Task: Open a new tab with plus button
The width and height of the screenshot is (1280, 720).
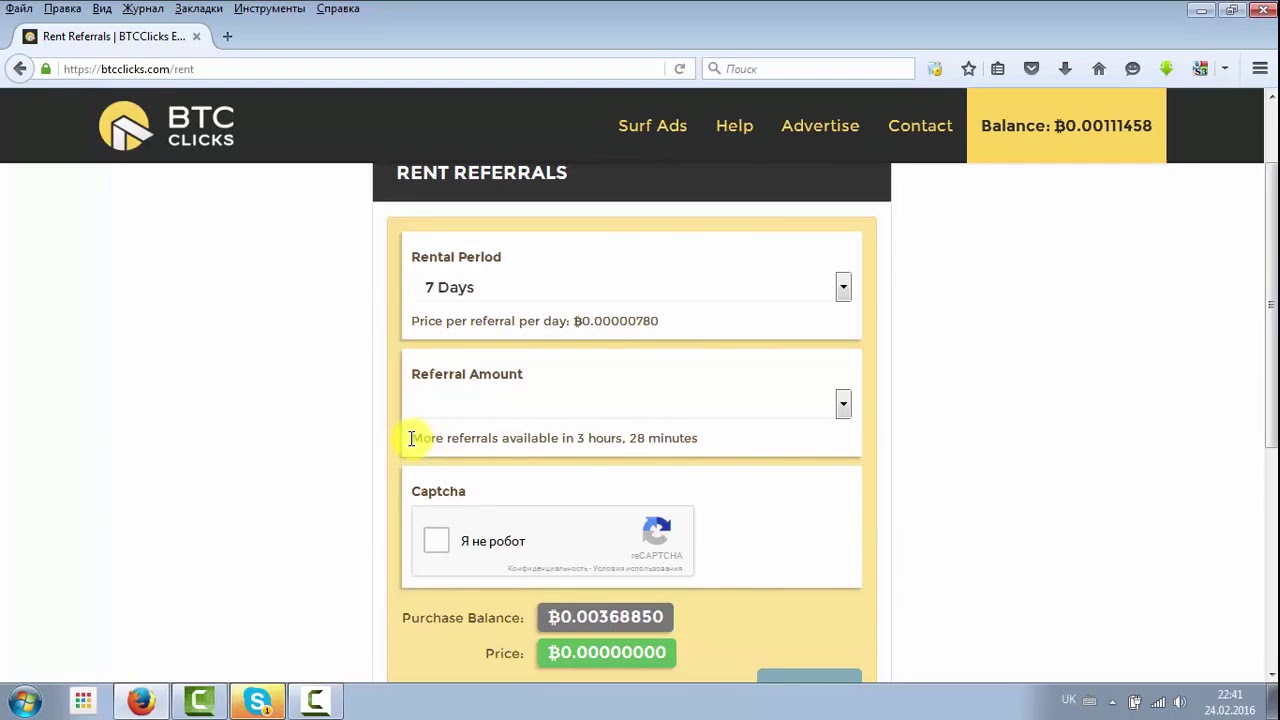Action: click(227, 36)
